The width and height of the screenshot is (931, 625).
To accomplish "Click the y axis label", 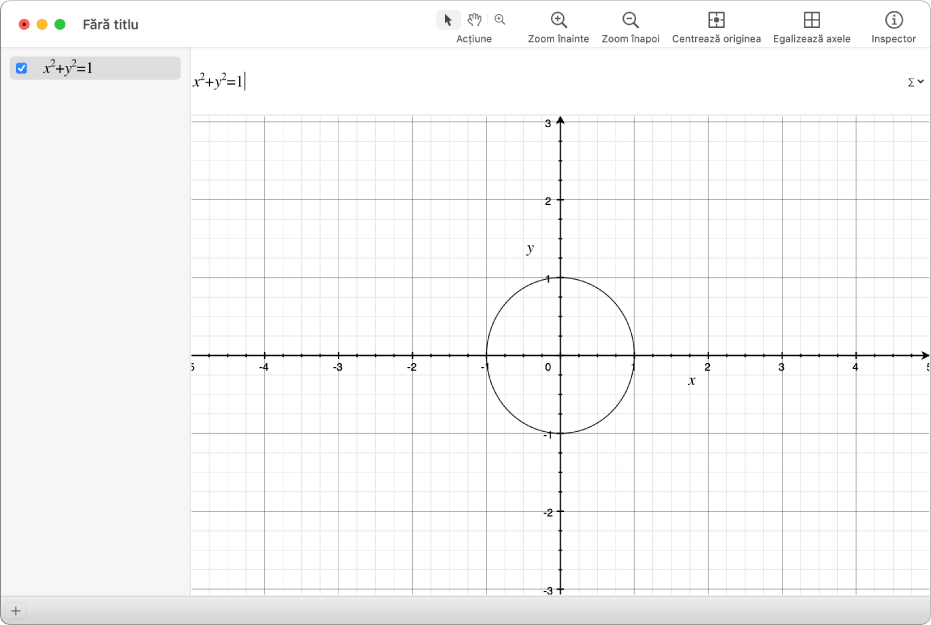I will (530, 248).
